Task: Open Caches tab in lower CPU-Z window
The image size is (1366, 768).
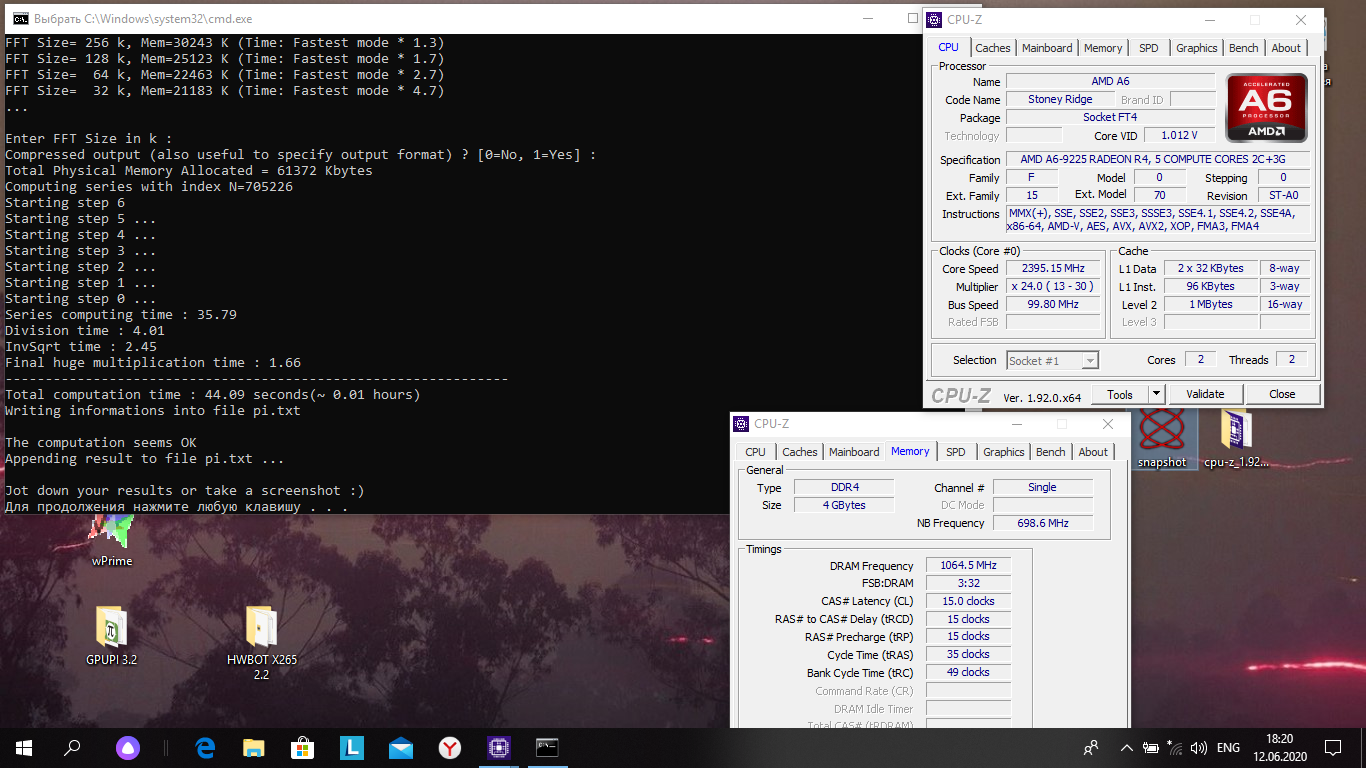Action: (800, 452)
